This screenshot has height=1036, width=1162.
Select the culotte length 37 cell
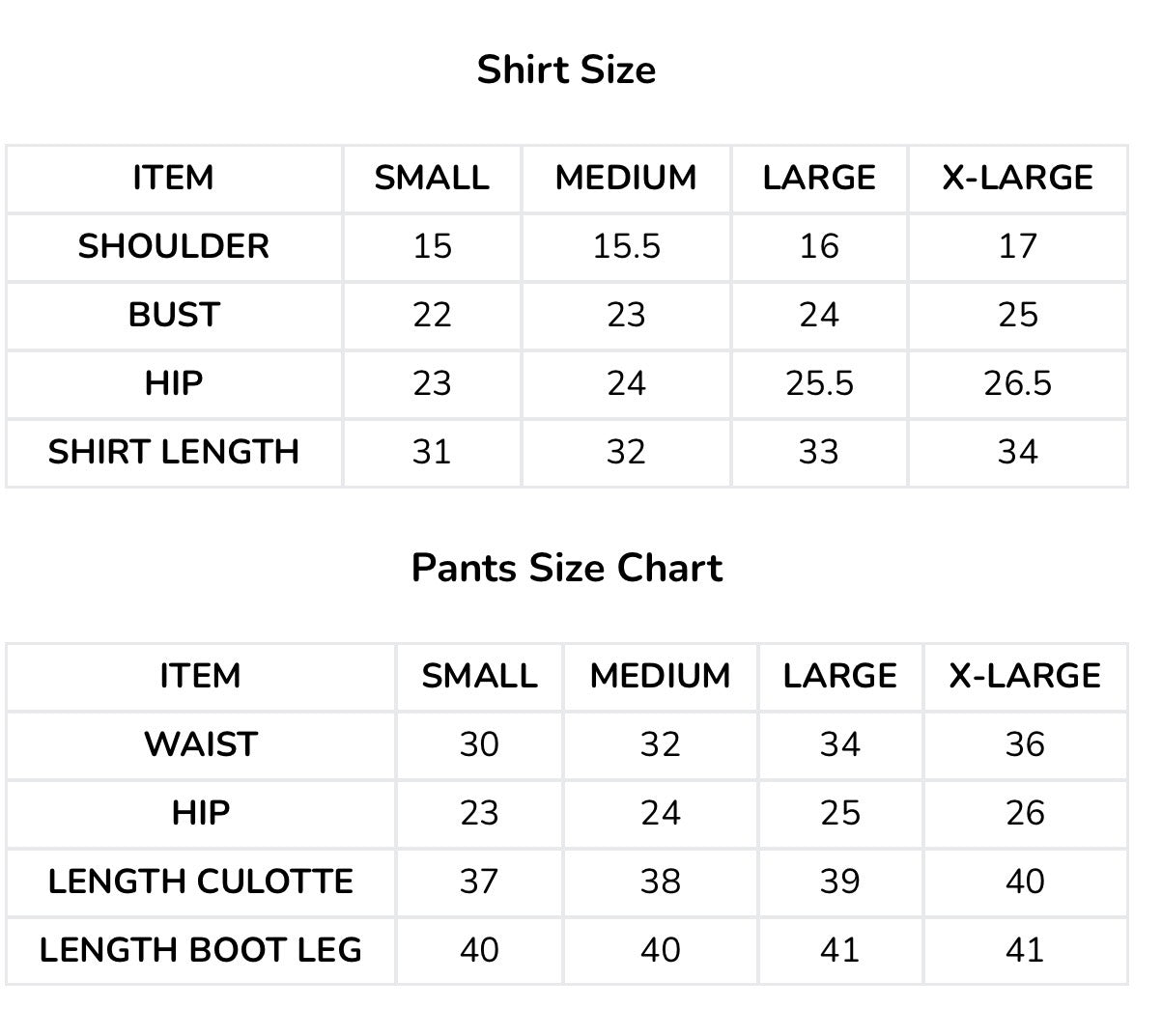coord(479,882)
